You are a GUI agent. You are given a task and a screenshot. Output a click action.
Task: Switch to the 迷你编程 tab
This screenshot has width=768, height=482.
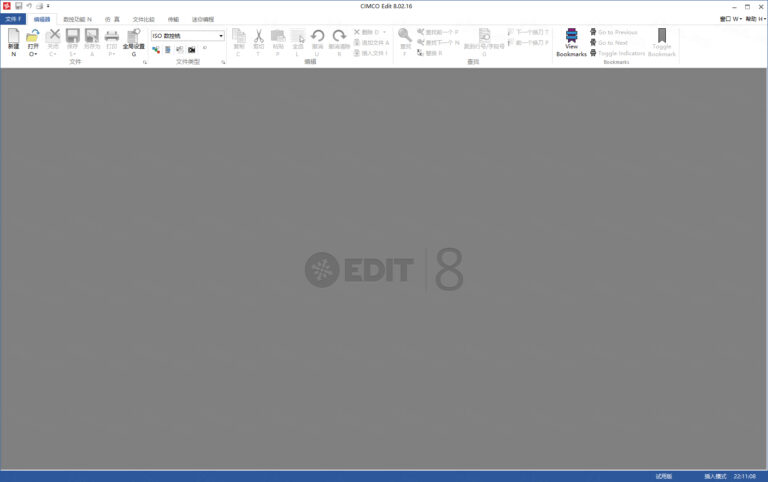pos(203,19)
